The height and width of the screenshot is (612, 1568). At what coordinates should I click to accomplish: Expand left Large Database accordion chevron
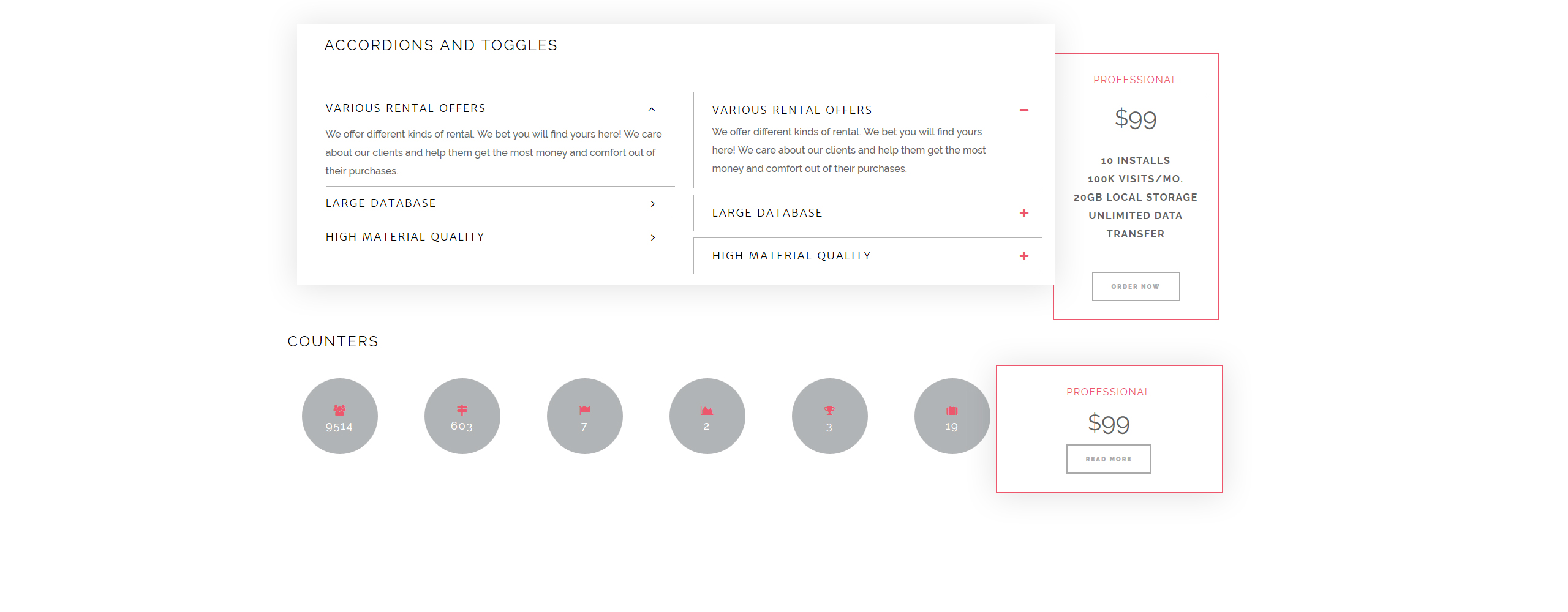pos(653,204)
